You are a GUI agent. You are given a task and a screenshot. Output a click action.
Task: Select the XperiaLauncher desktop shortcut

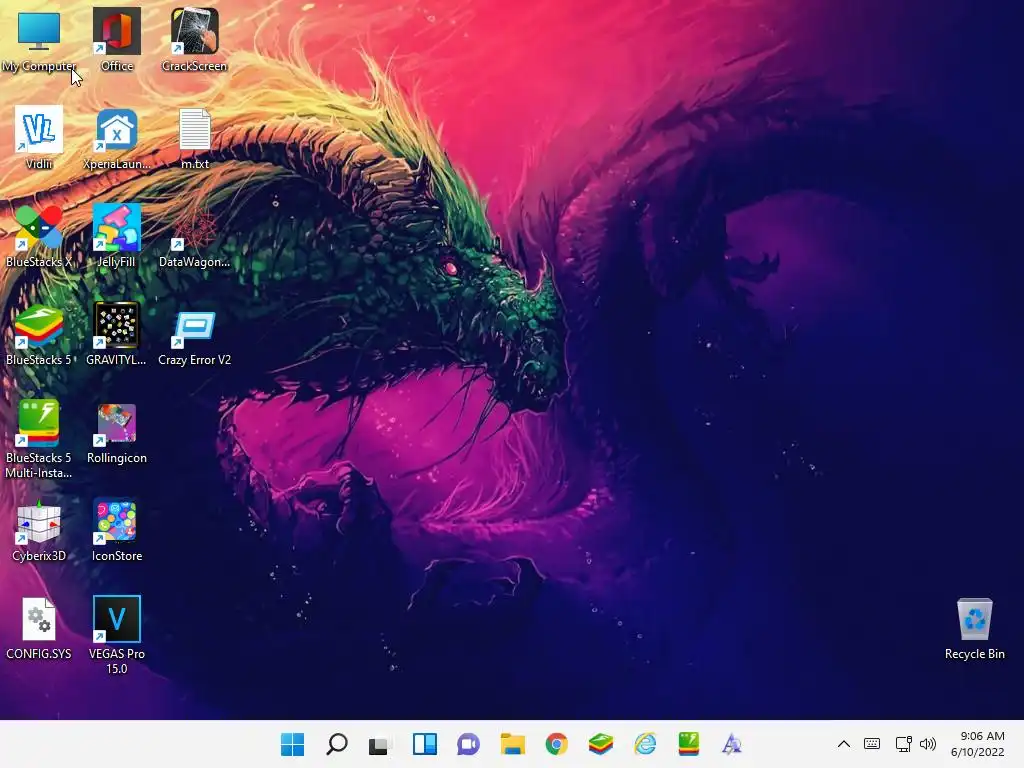point(117,138)
